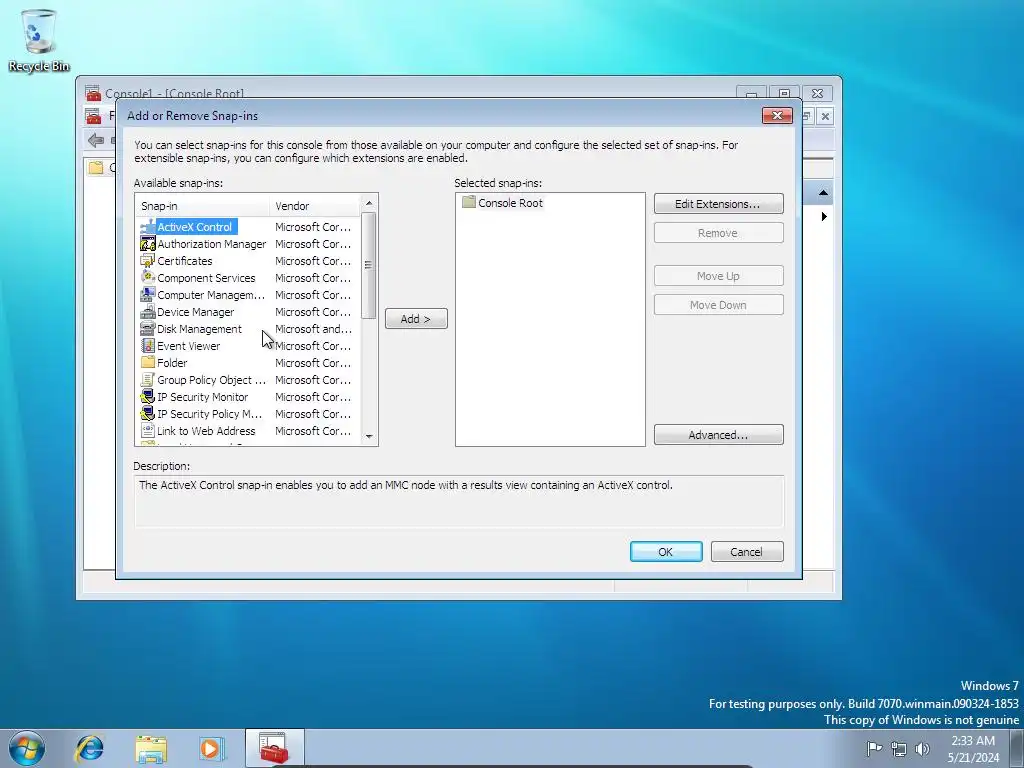Expand the right-pointing arrow in Console1 Actions pane
The width and height of the screenshot is (1024, 768).
(824, 216)
